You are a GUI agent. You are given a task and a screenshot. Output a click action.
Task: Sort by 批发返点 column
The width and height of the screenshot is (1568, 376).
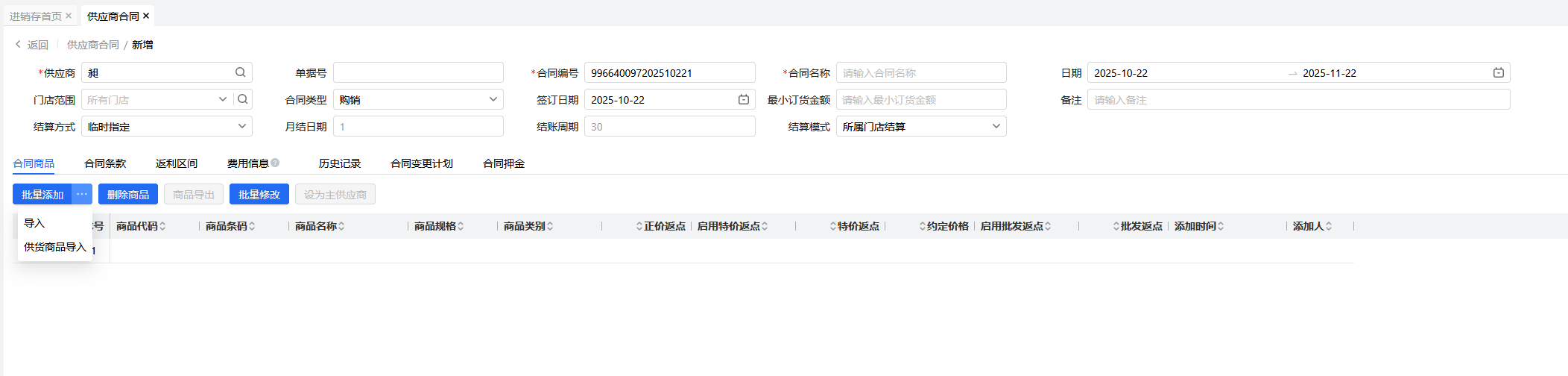(x=1116, y=226)
